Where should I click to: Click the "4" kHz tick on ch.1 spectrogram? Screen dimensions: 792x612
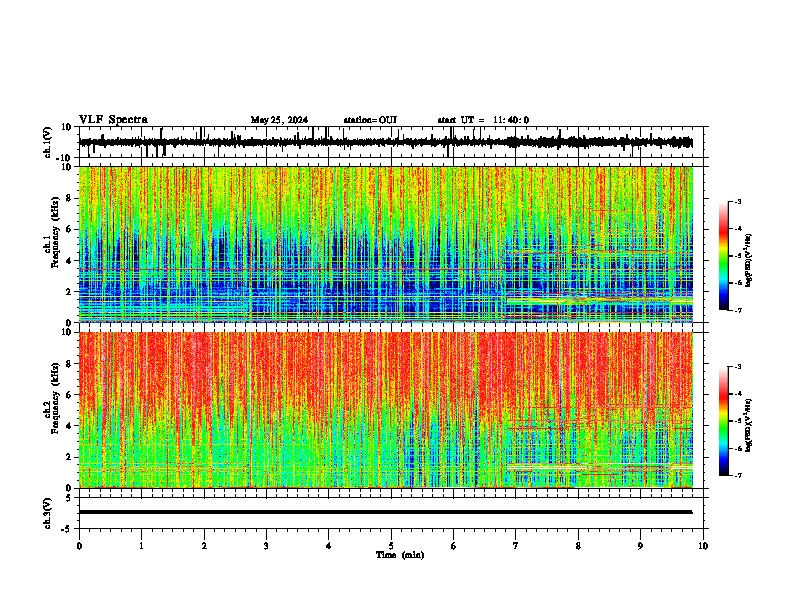coord(70,261)
